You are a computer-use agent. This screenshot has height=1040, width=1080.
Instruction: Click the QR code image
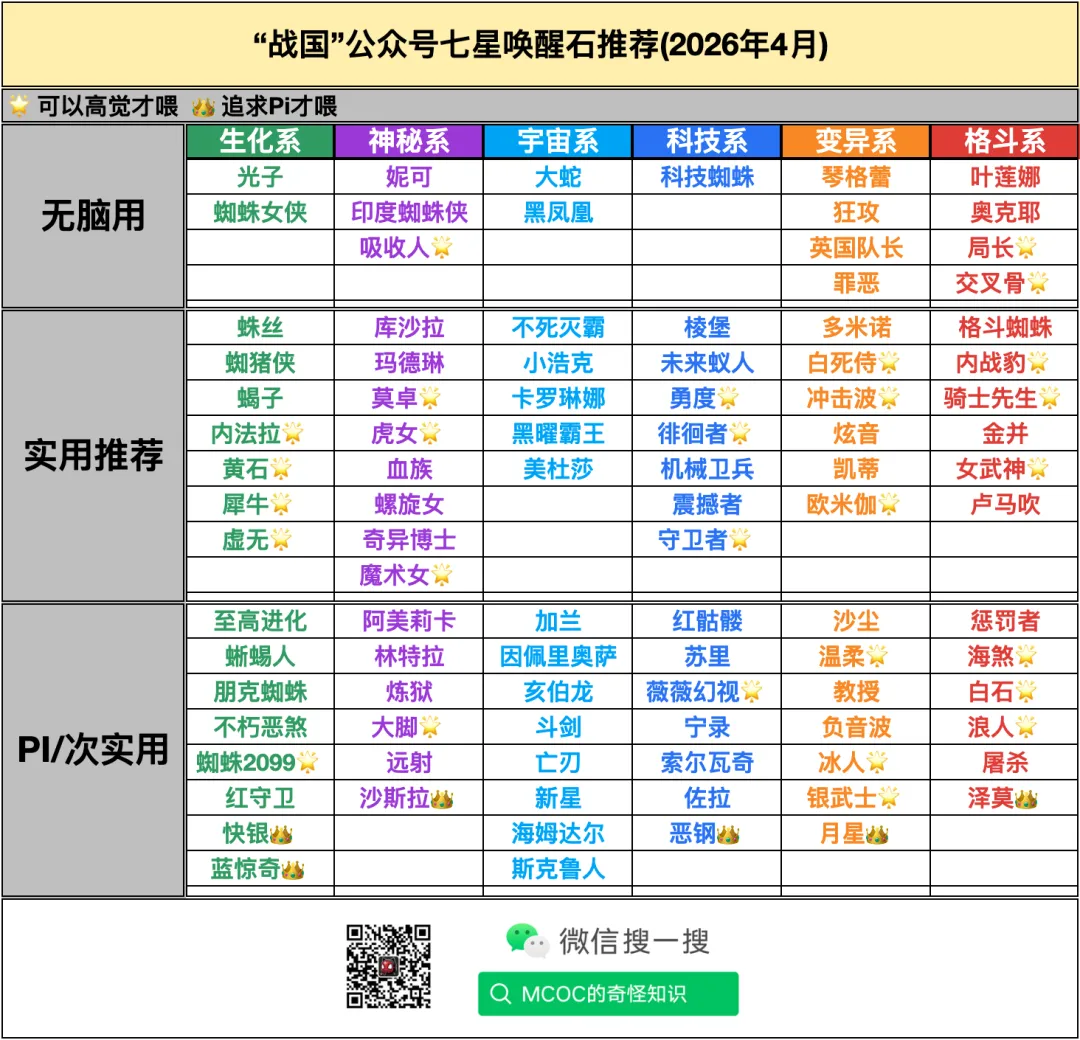[388, 966]
